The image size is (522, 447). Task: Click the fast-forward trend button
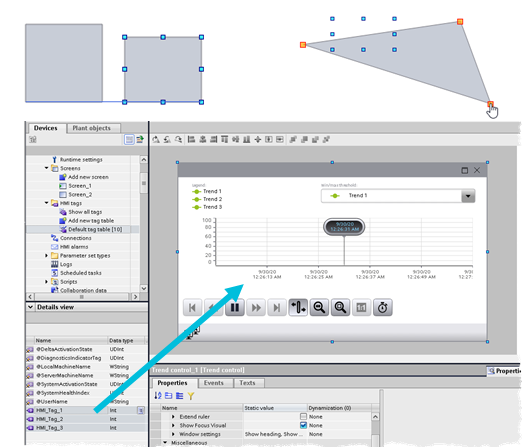(x=256, y=307)
